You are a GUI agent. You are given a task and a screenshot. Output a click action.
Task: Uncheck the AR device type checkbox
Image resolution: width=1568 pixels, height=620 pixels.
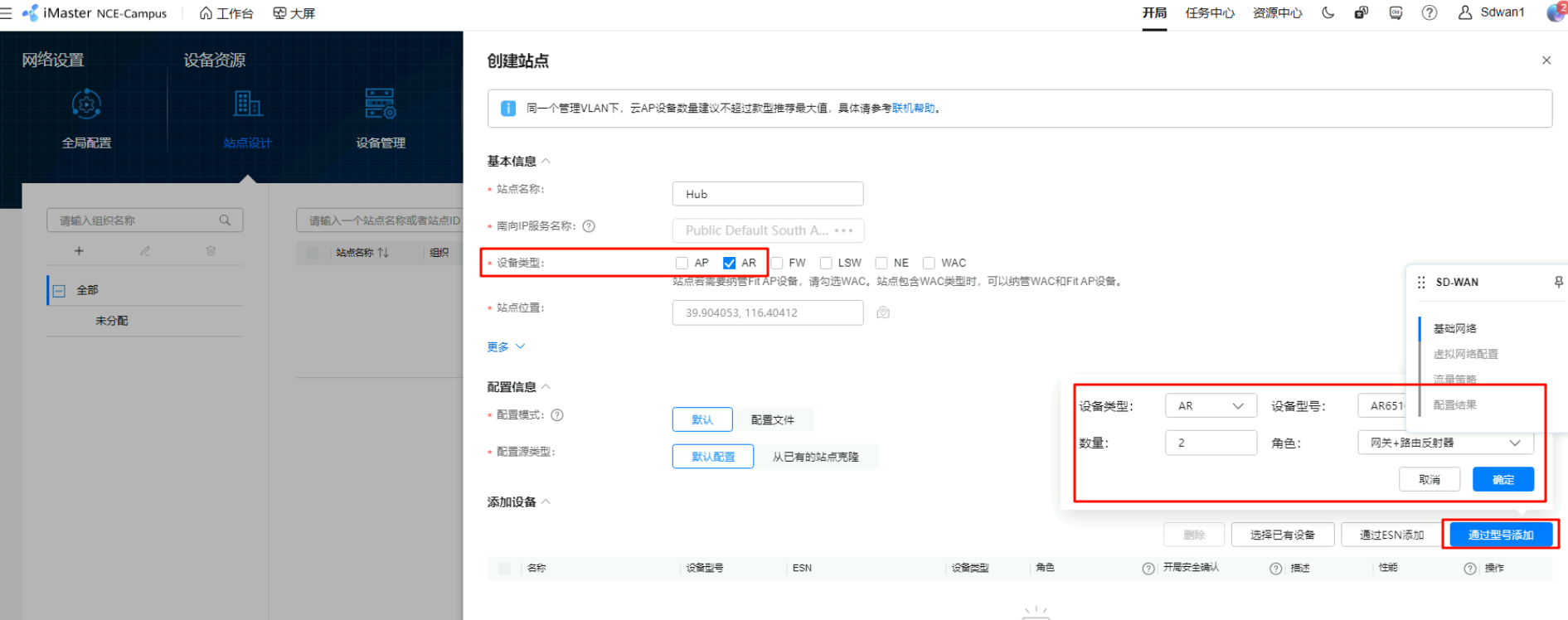click(x=729, y=263)
